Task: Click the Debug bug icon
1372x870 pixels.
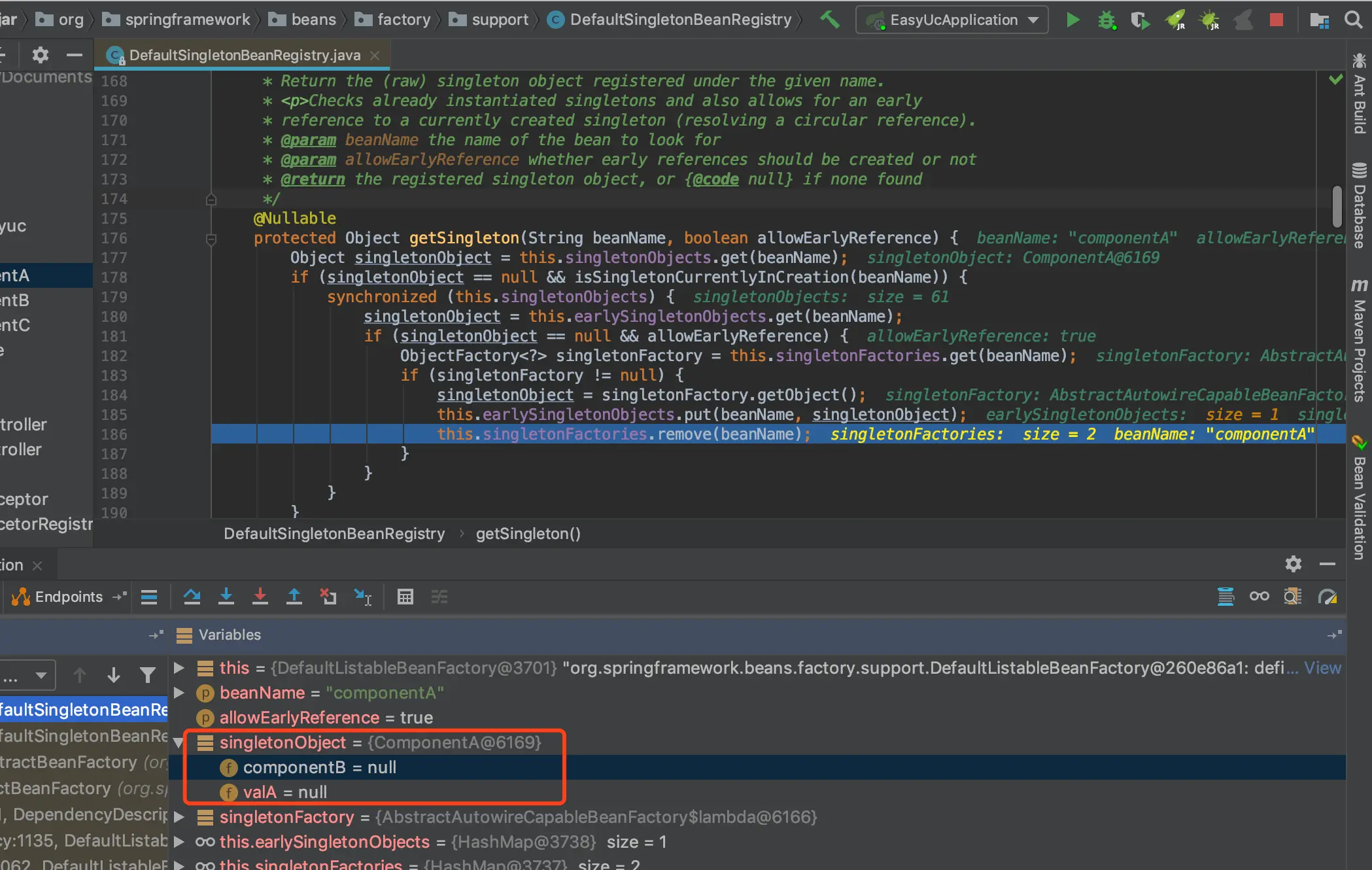Action: click(1106, 20)
